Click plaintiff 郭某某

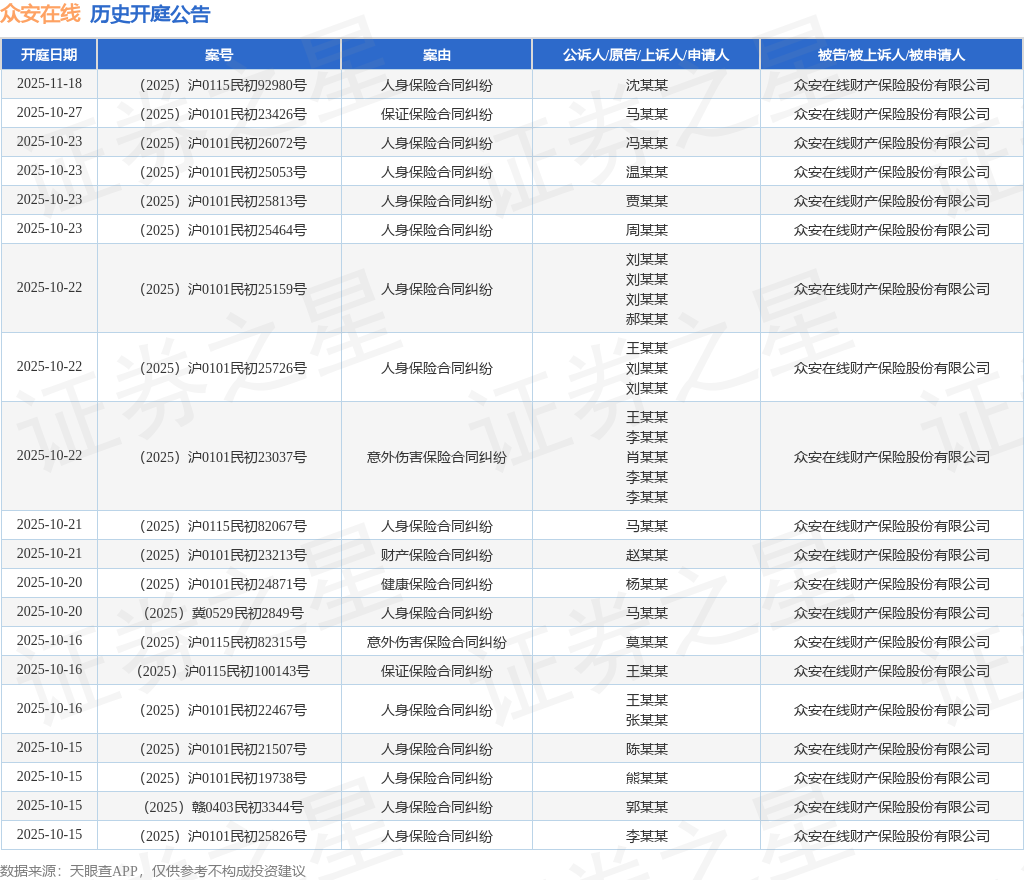pyautogui.click(x=647, y=808)
